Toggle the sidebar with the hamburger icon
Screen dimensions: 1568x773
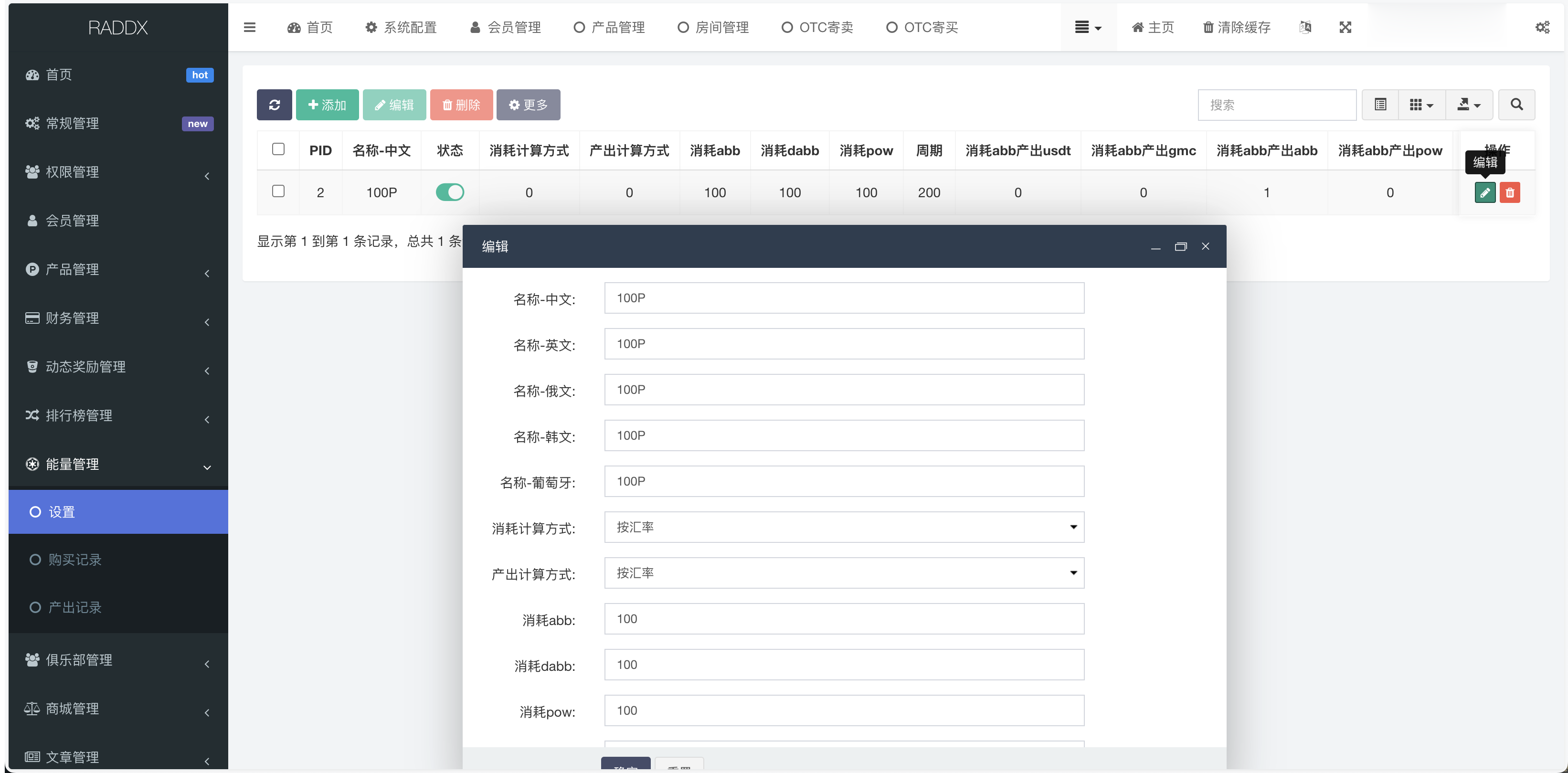[250, 27]
